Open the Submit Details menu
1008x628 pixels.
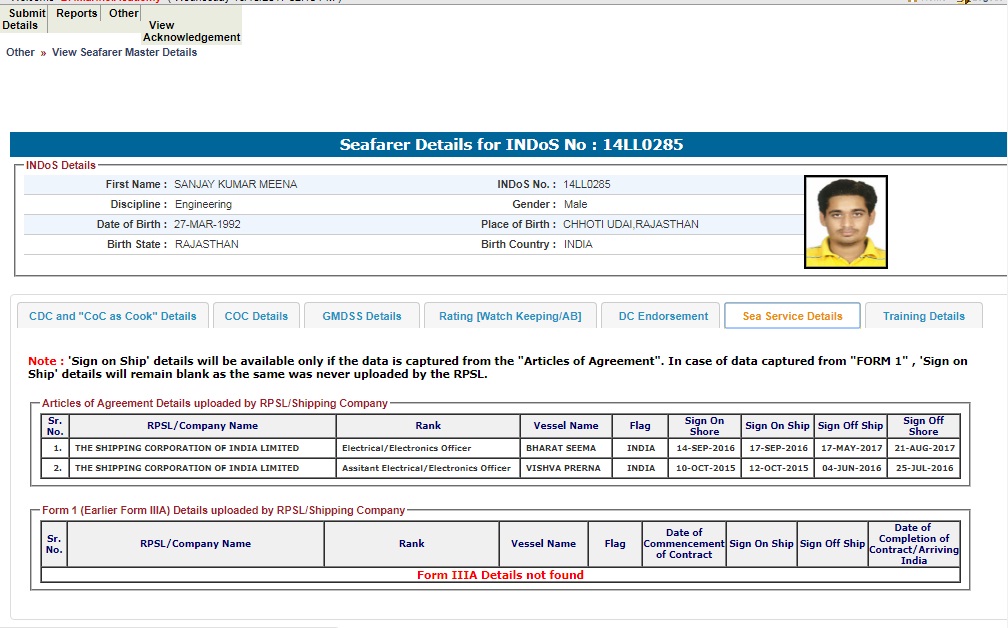click(x=23, y=19)
